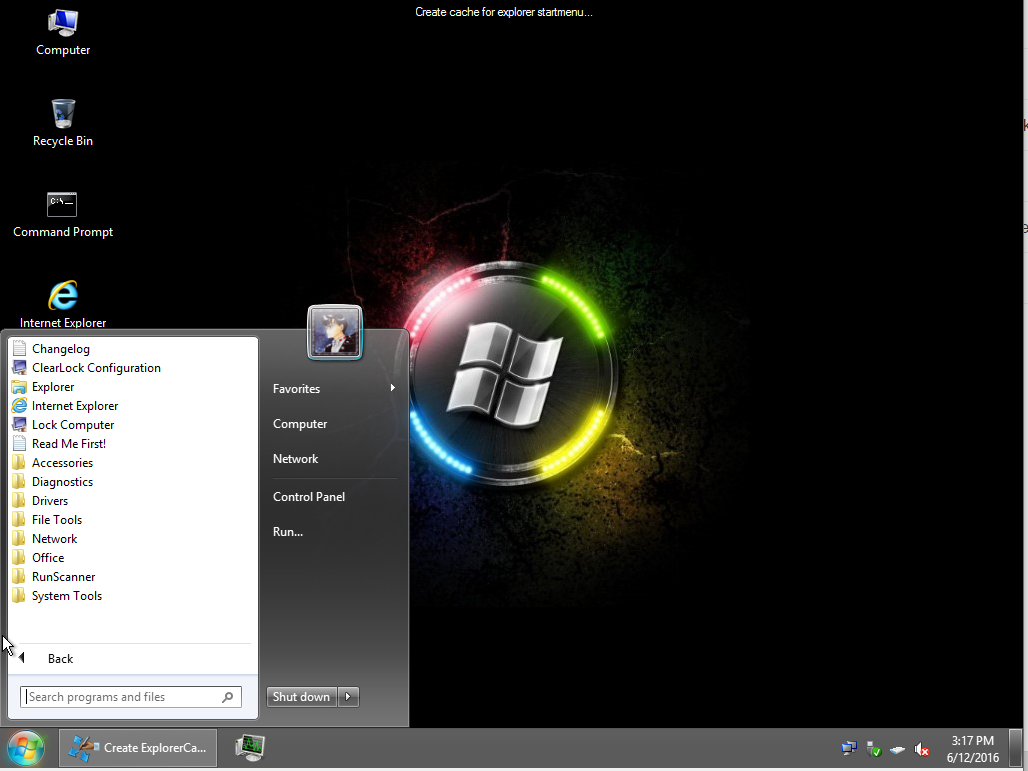Click the network tray icon
Screen dimensions: 1028x771
point(849,748)
